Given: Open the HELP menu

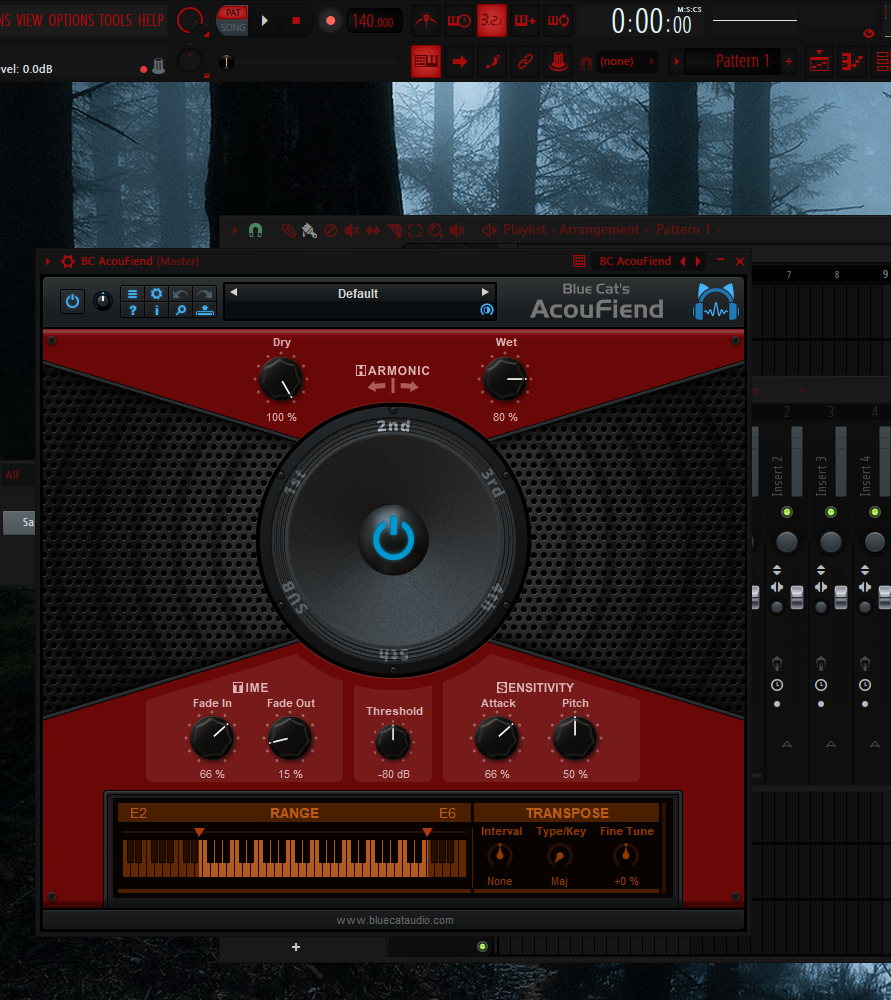Looking at the screenshot, I should click(151, 20).
